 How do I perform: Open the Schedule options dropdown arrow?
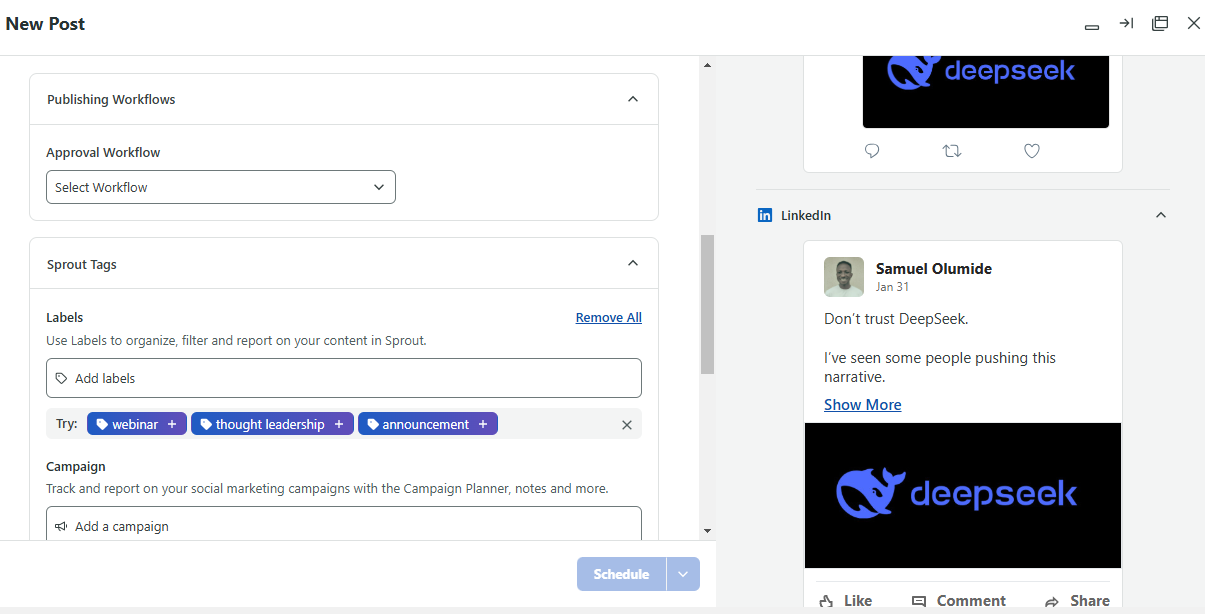683,574
